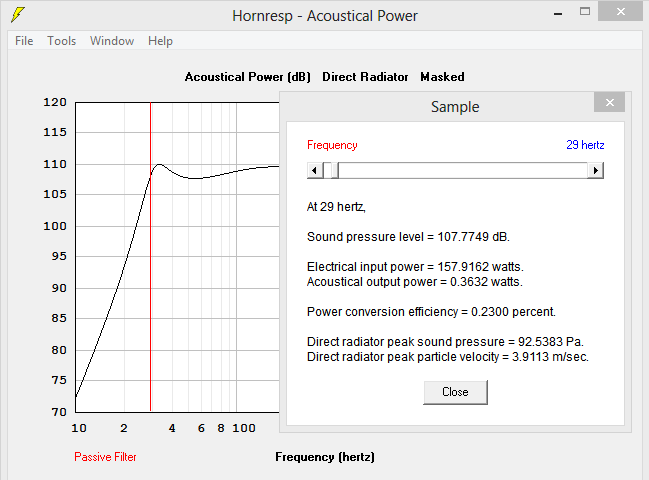Viewport: 649px width, 480px height.
Task: Close the Hornresp main window
Action: pyautogui.click(x=620, y=11)
